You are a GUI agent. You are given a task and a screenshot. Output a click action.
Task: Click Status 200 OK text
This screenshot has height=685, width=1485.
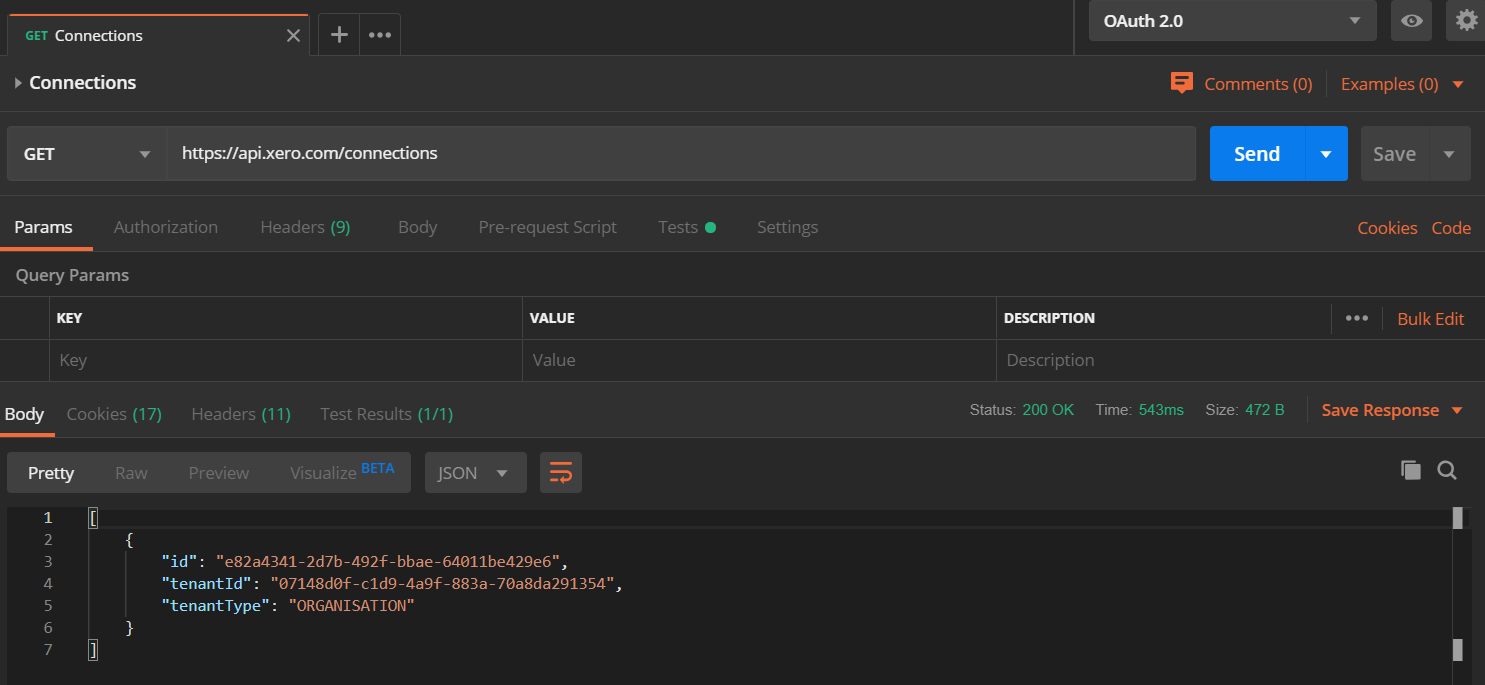tap(1022, 410)
